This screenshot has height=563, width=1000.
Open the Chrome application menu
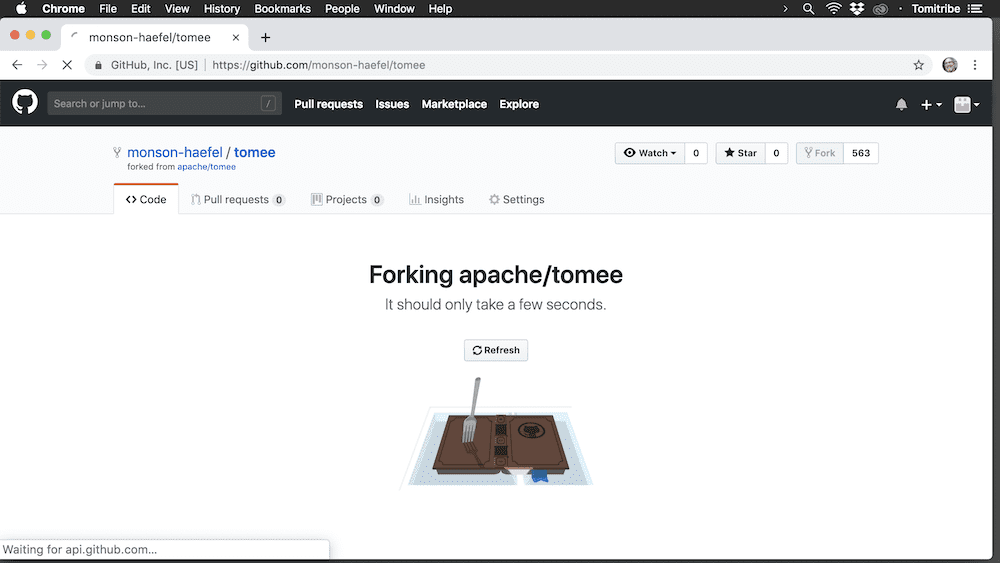point(63,9)
